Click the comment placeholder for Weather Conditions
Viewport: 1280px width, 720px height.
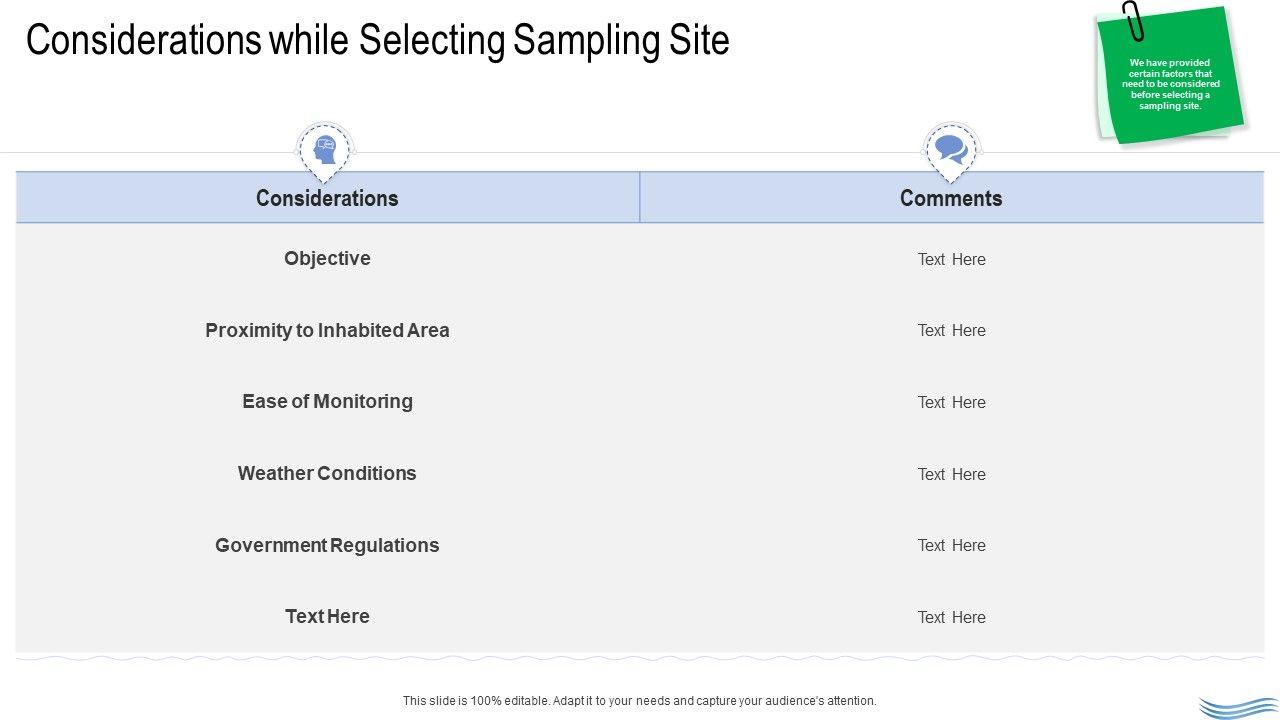click(951, 474)
